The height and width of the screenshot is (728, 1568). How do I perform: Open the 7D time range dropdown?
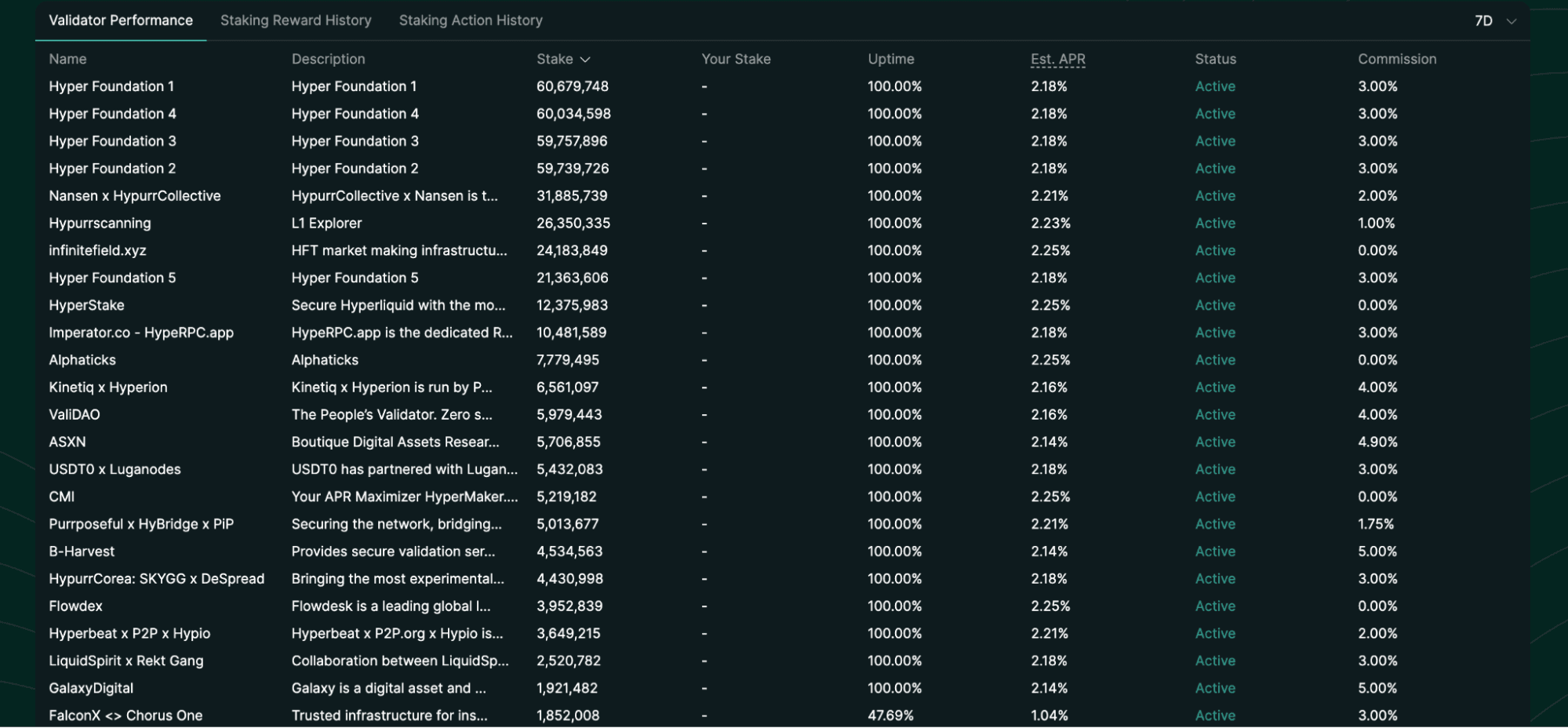point(1495,21)
